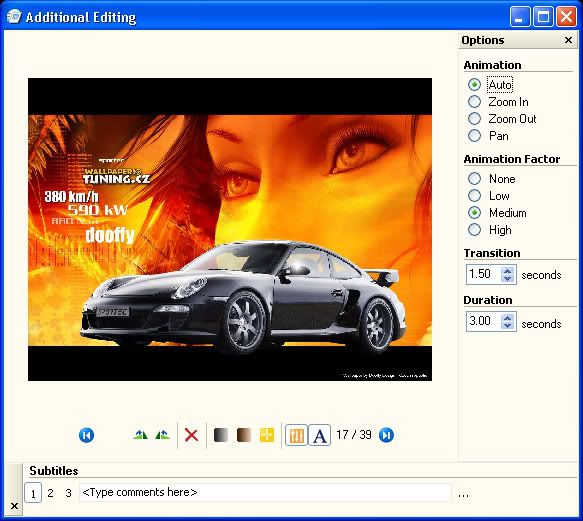This screenshot has width=583, height=521.
Task: Click the Duration value field showing 3.00
Action: (483, 321)
